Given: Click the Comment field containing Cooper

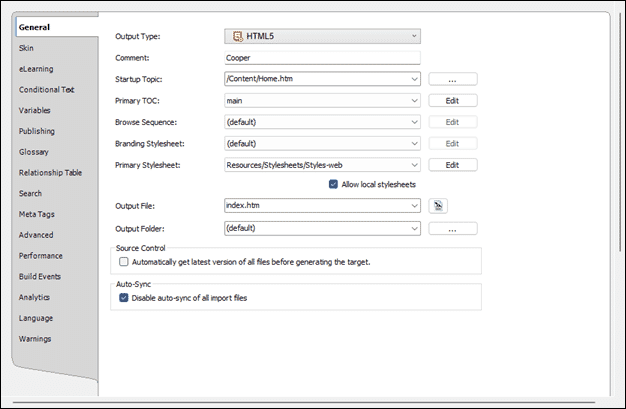Looking at the screenshot, I should [322, 58].
